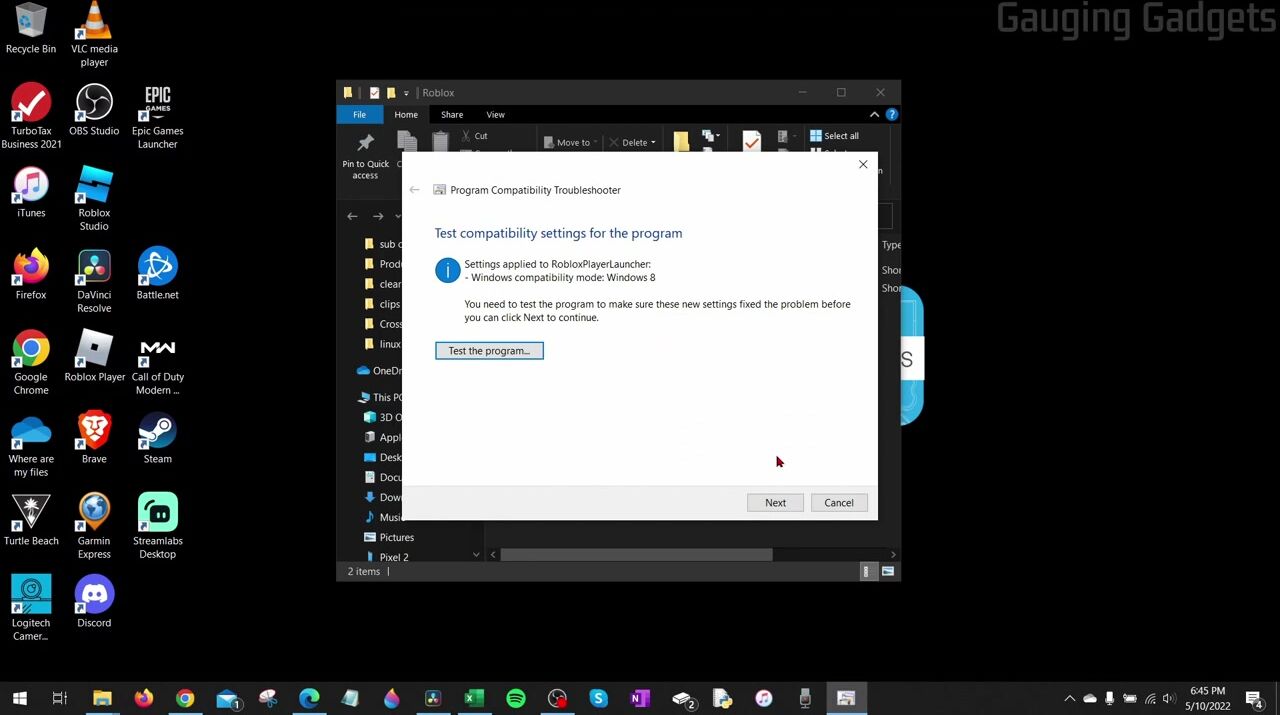Image resolution: width=1280 pixels, height=715 pixels.
Task: Select the OBS Studio desktop icon
Action: point(94,111)
